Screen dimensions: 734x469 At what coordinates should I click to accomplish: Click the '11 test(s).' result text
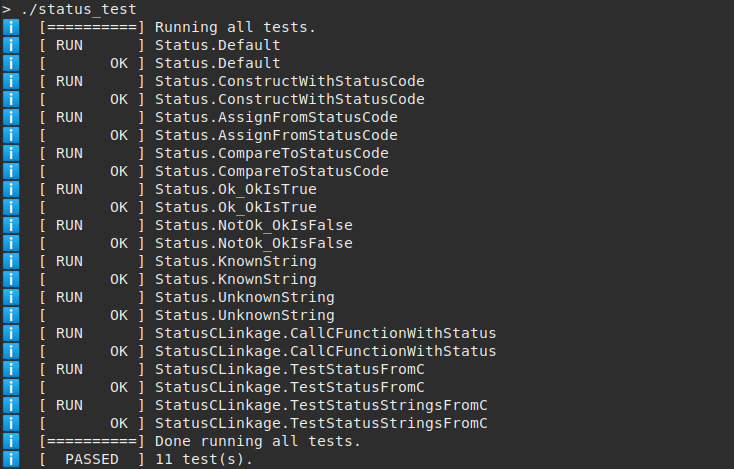[204, 459]
